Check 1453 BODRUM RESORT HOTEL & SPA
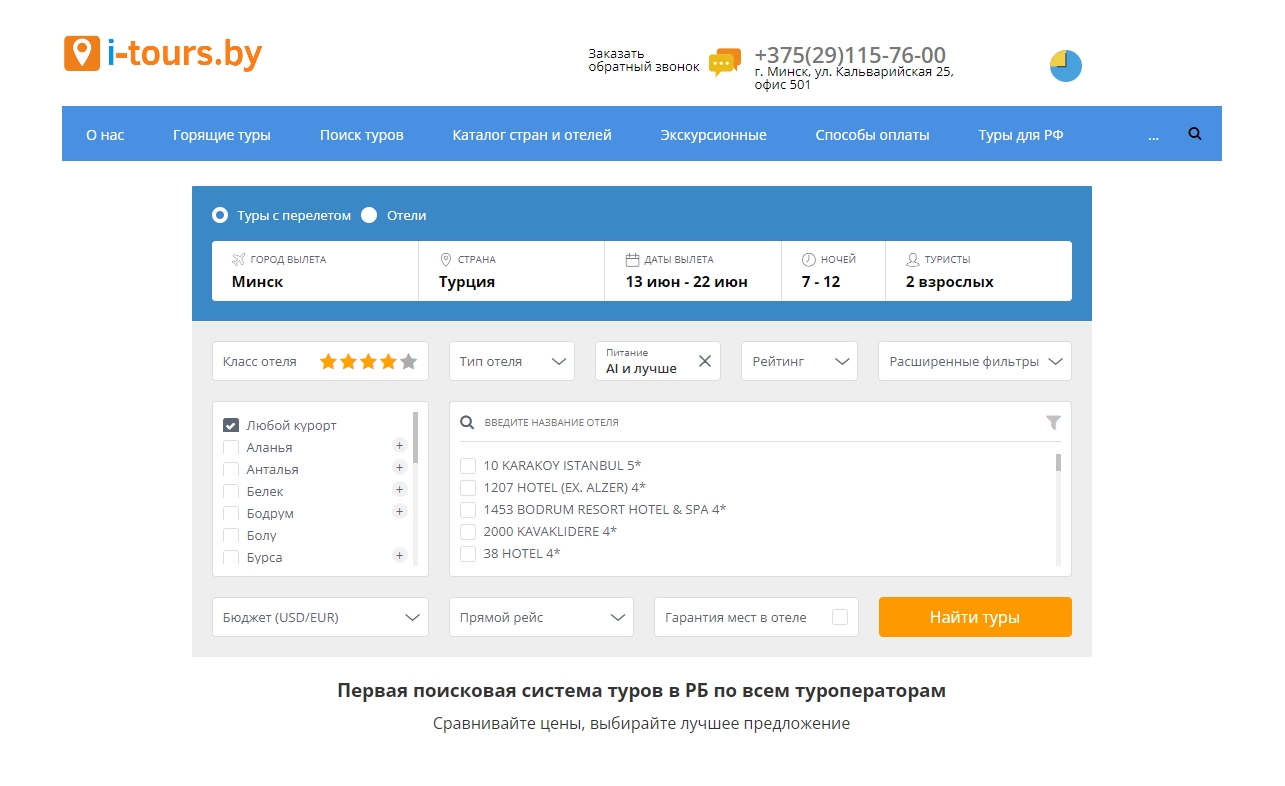1285x786 pixels. click(x=468, y=509)
